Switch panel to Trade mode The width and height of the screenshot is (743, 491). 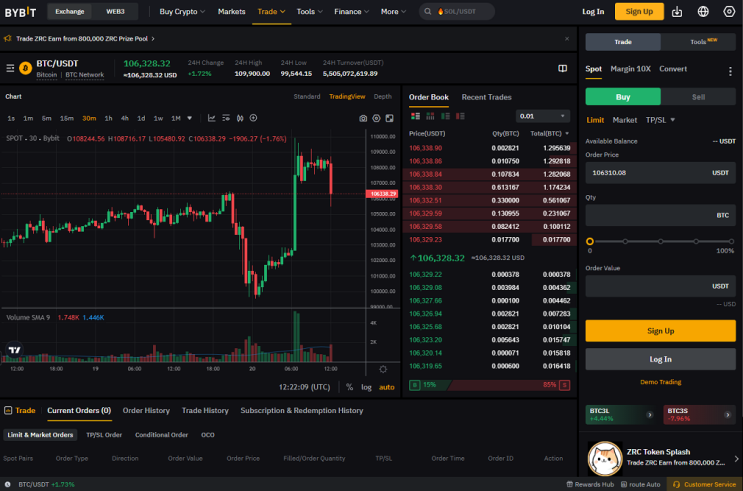pyautogui.click(x=623, y=42)
